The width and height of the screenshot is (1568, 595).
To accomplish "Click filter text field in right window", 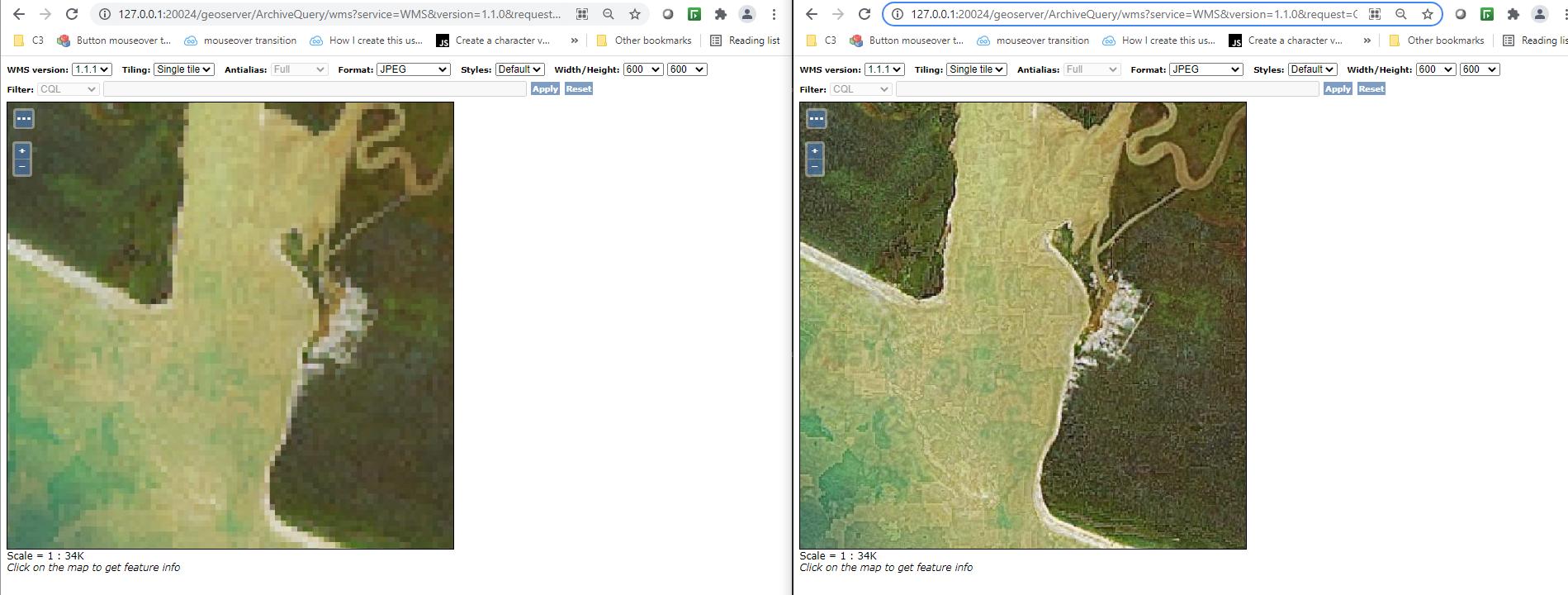I will click(1107, 88).
